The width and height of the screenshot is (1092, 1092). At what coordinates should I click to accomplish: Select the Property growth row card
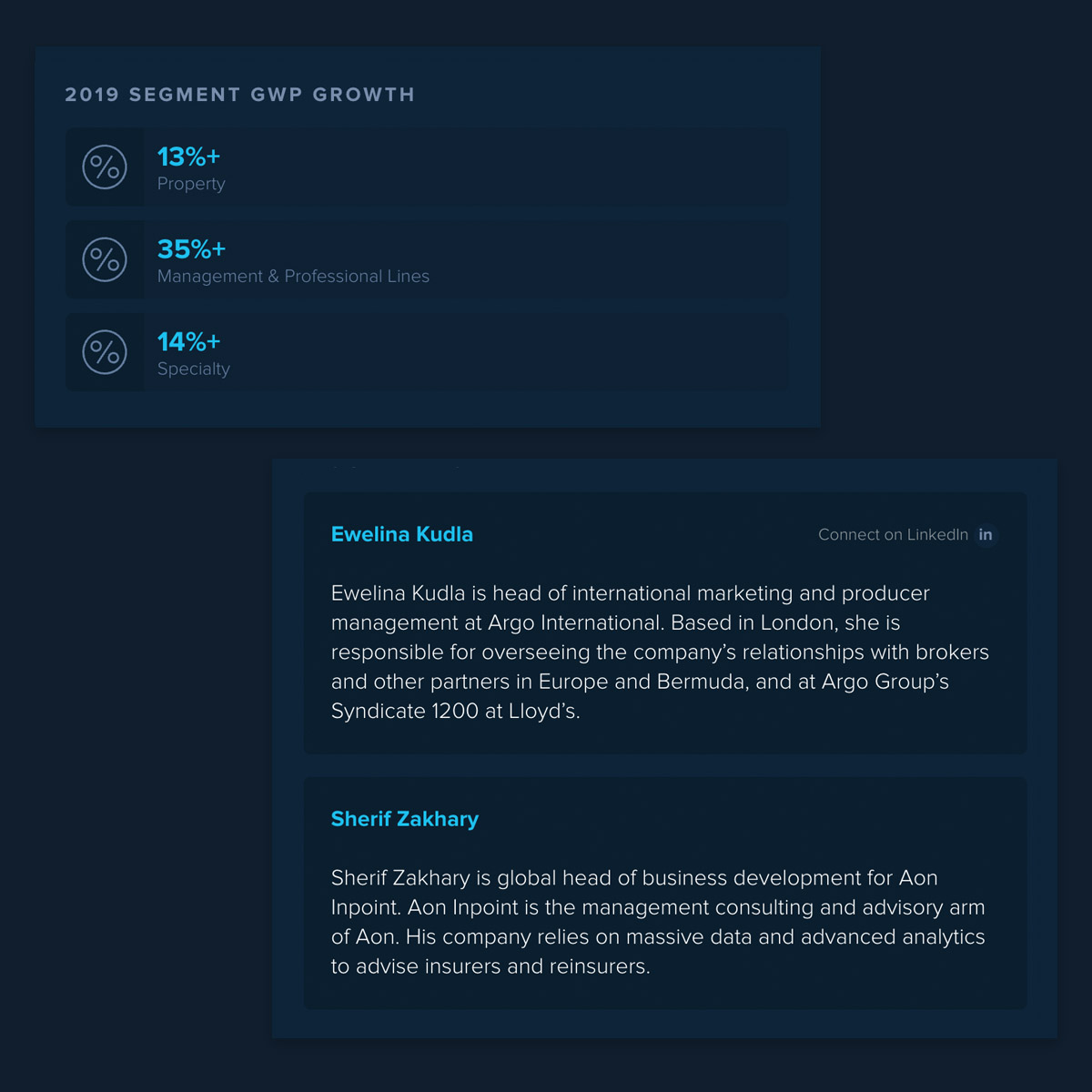click(427, 167)
